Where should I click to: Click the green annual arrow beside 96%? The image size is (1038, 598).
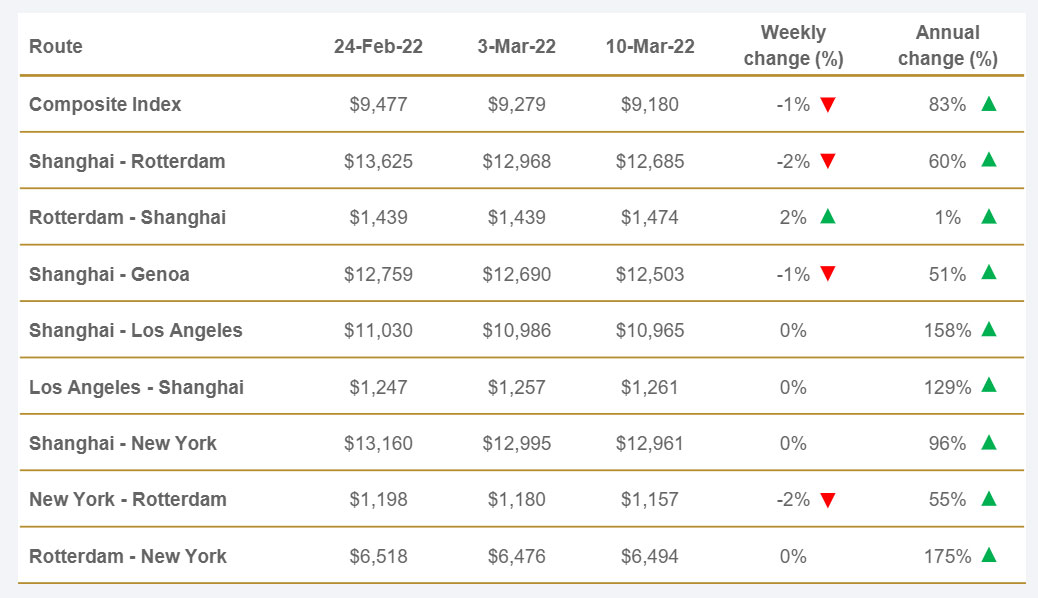[x=989, y=443]
